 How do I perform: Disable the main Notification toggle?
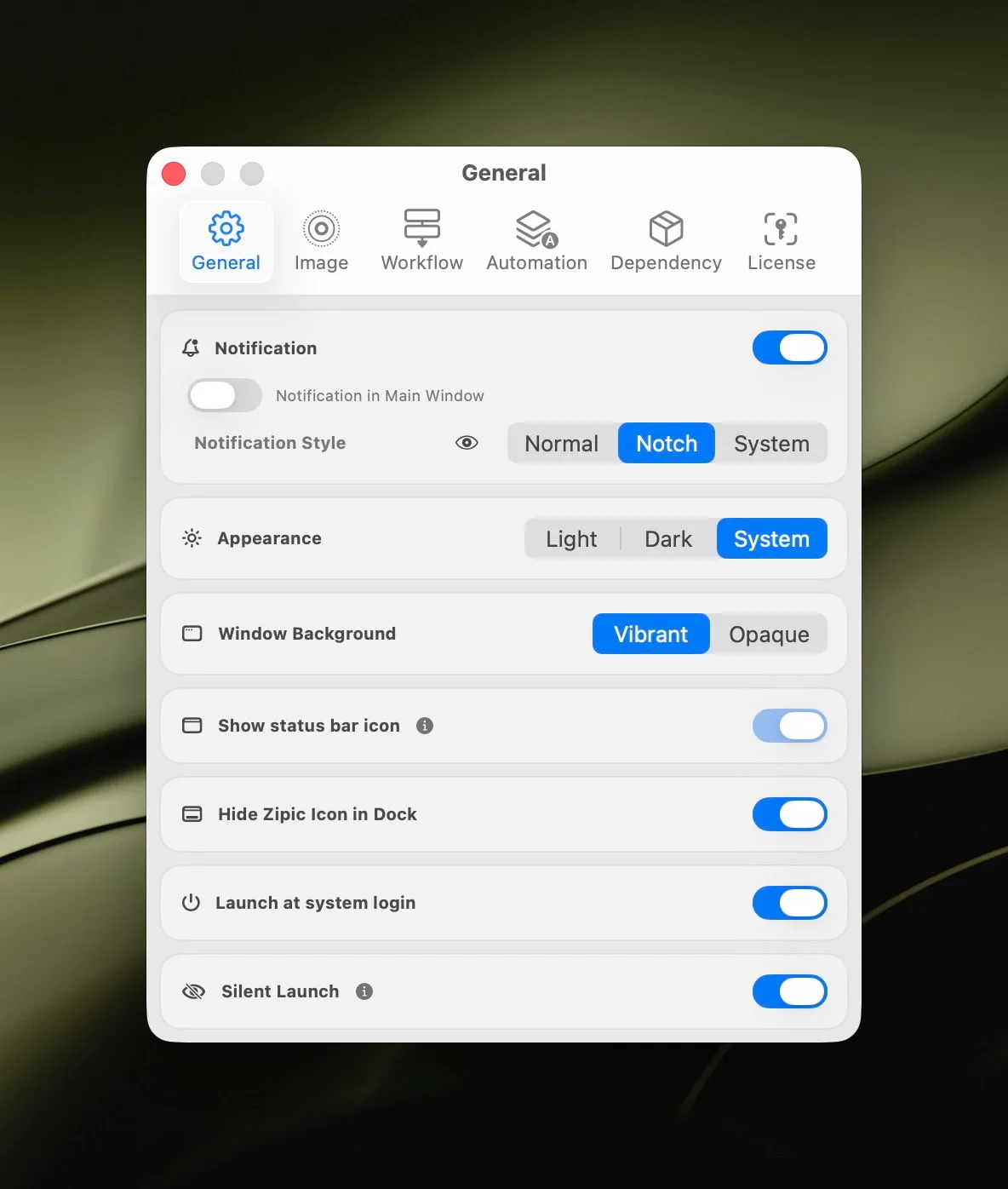(x=789, y=348)
